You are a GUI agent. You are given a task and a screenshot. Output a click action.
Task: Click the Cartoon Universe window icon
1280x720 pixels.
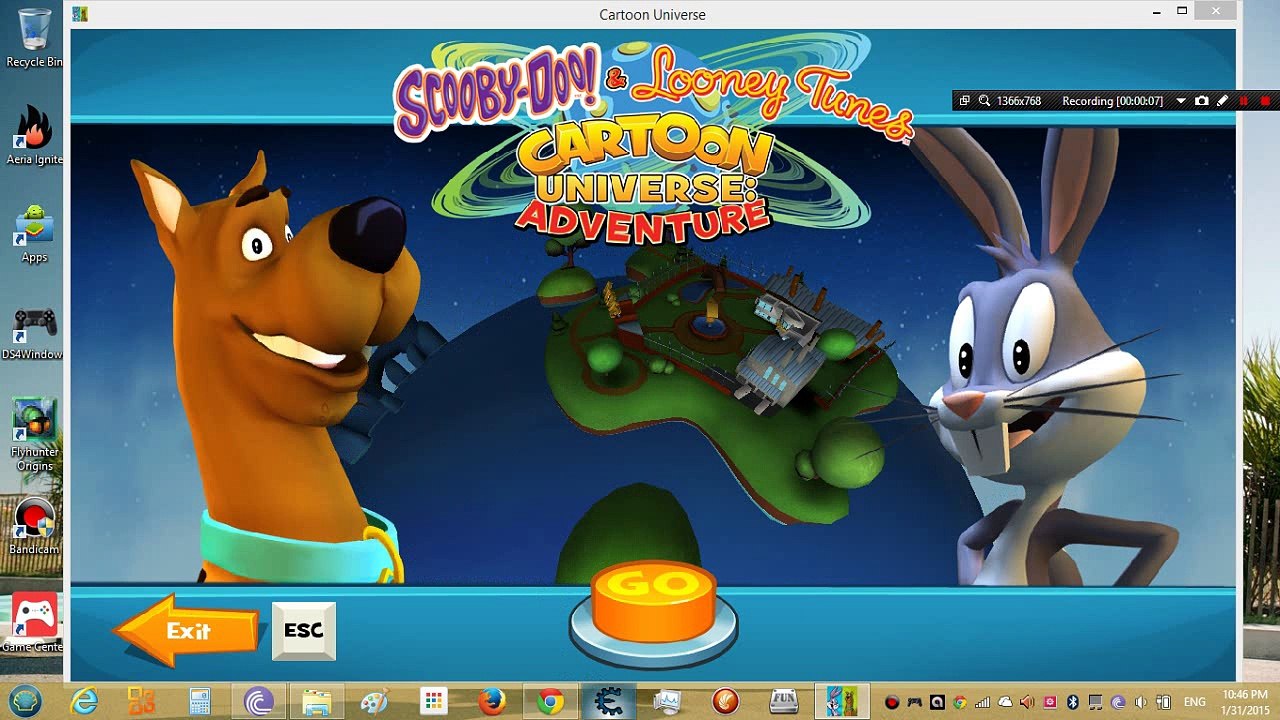pos(81,14)
